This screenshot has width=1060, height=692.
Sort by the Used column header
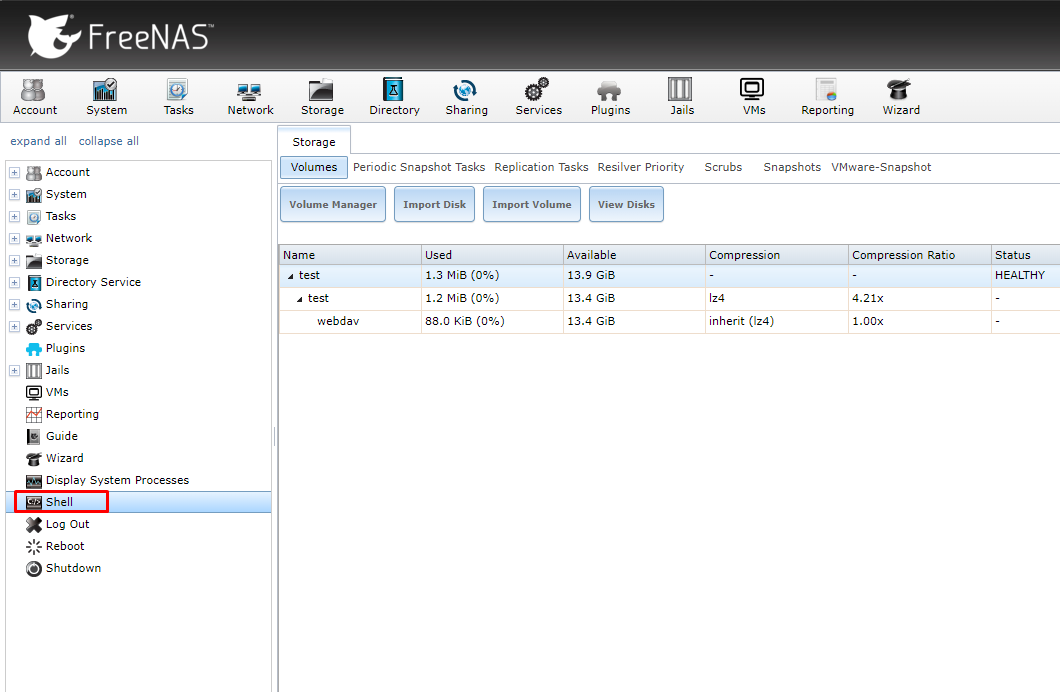tap(492, 255)
